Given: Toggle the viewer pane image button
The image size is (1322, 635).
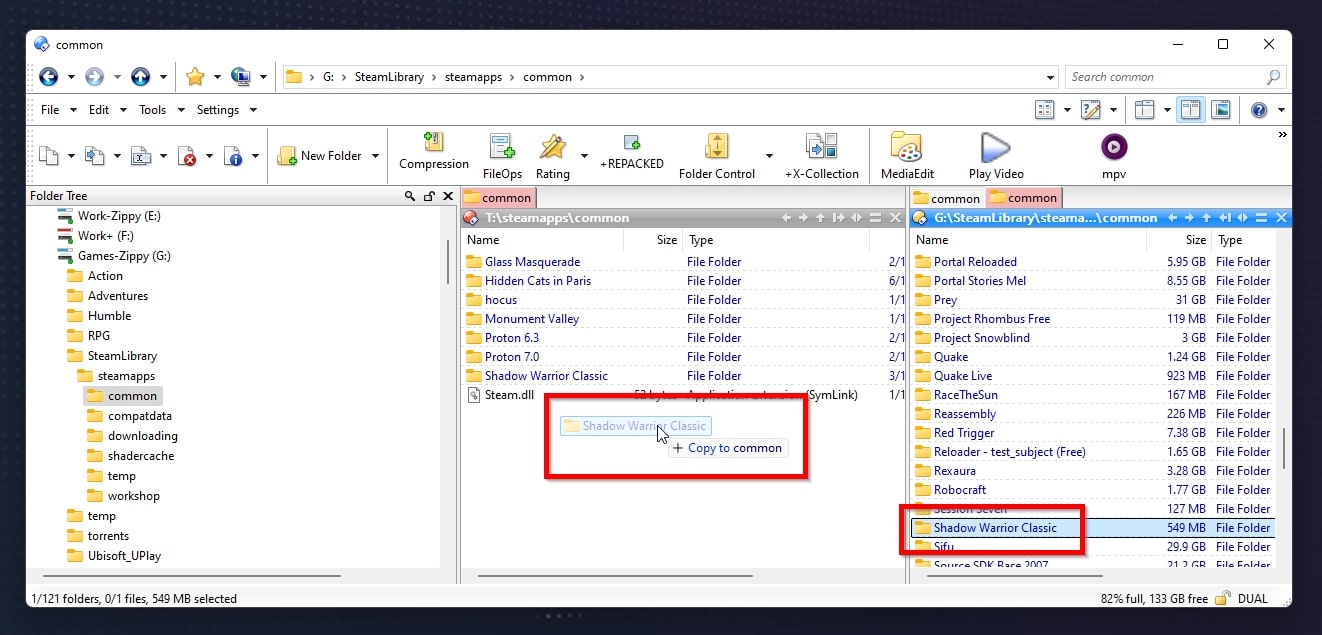Looking at the screenshot, I should click(x=1220, y=110).
